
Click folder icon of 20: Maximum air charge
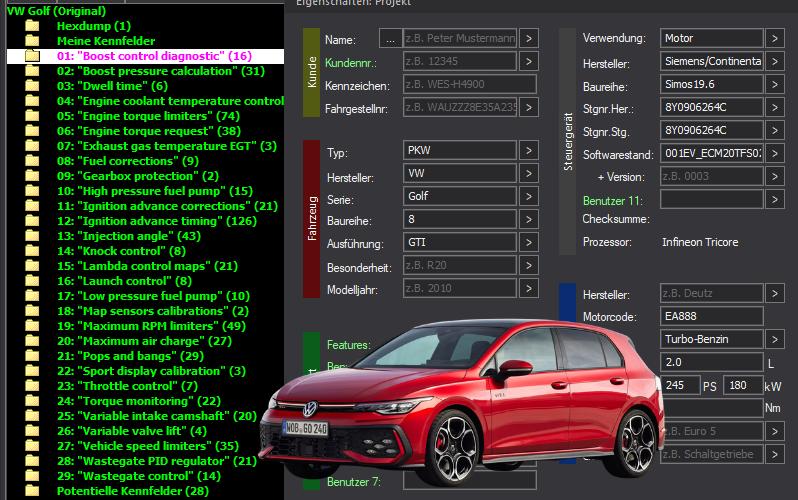pos(32,341)
